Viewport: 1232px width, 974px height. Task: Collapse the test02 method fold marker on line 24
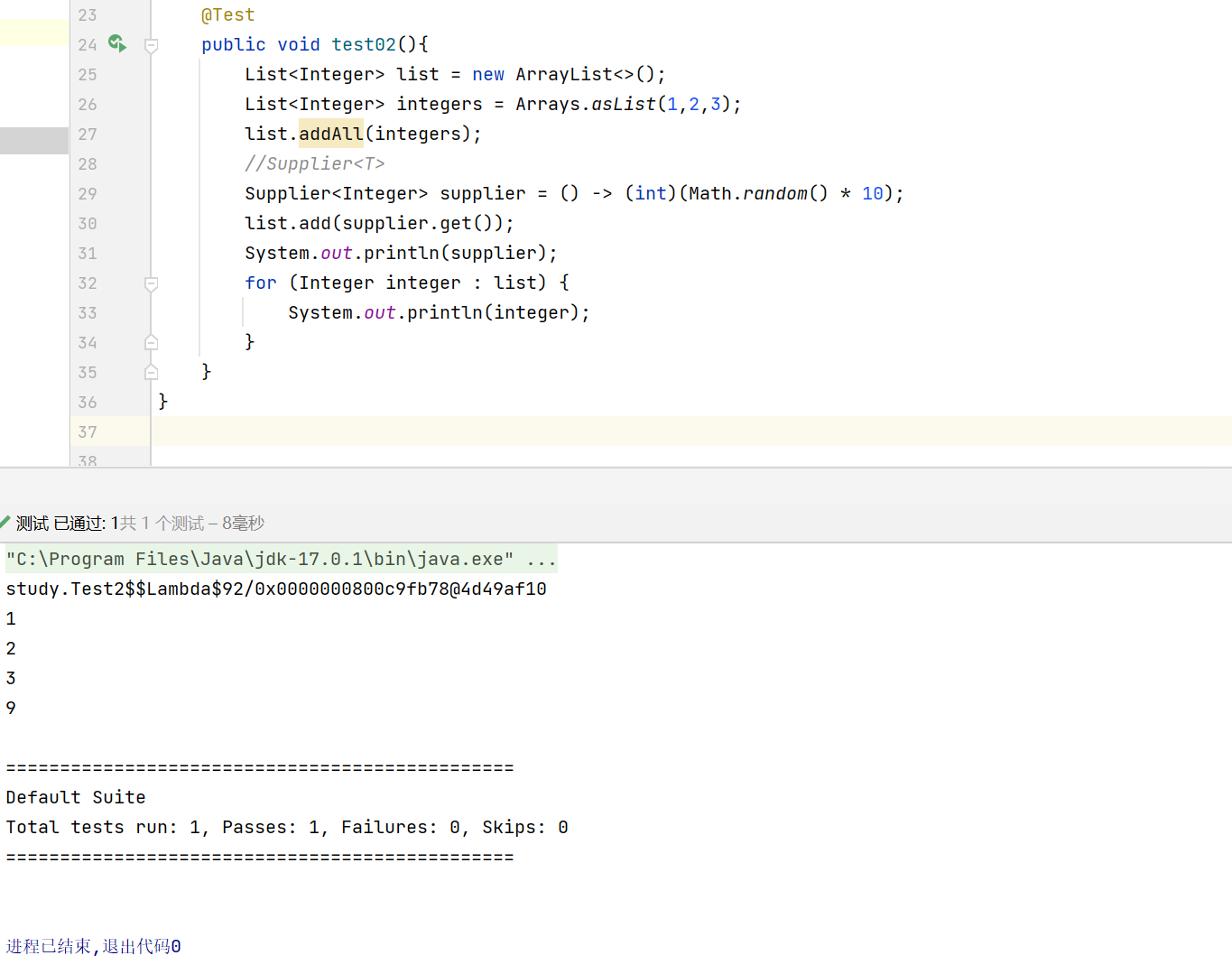coord(152,45)
